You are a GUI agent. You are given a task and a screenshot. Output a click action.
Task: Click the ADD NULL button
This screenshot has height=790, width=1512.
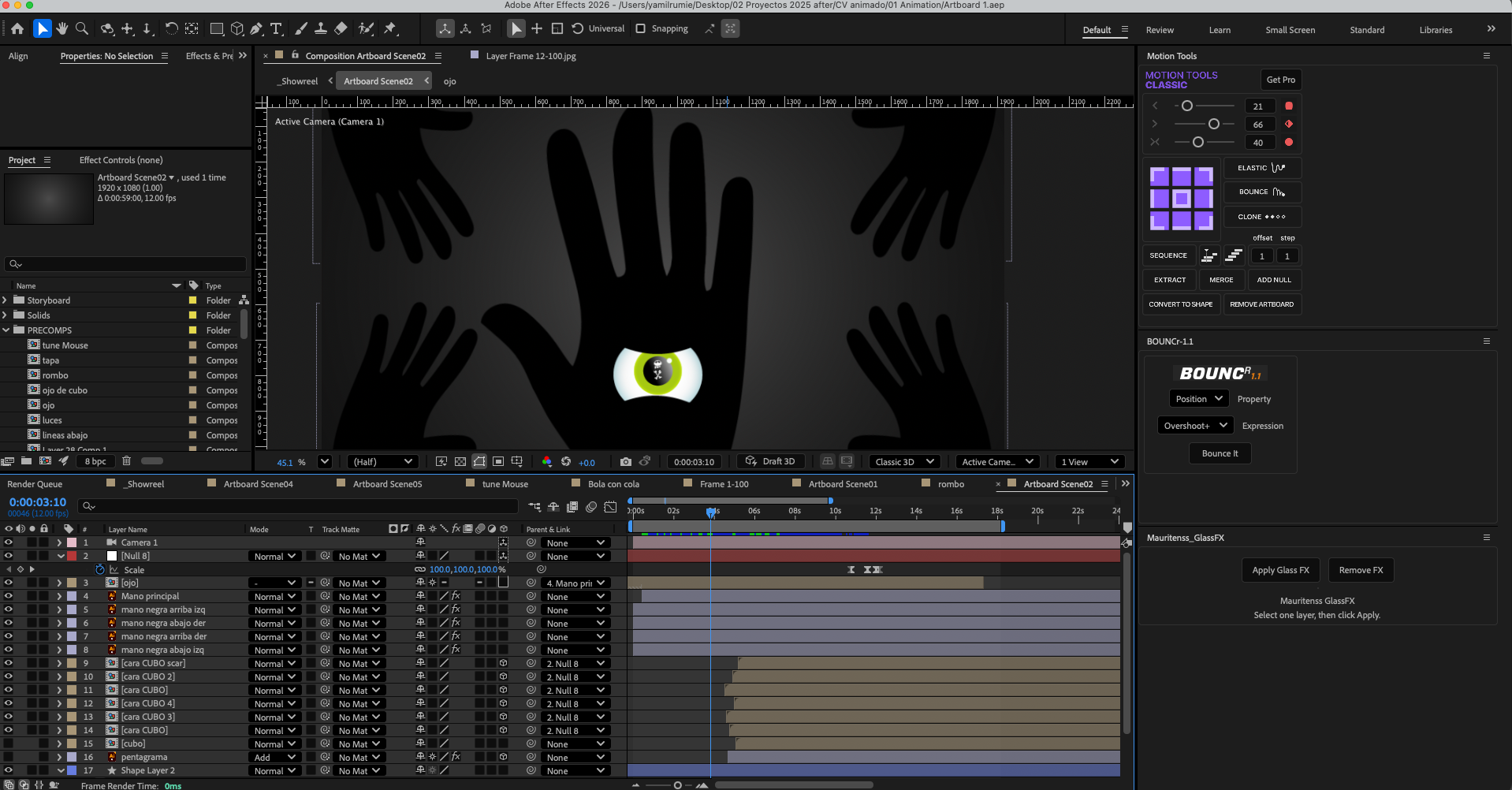click(x=1274, y=280)
